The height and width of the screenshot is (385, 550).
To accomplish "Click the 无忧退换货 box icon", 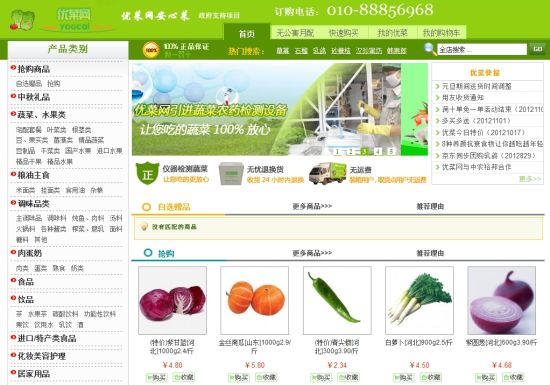I will click(x=231, y=173).
